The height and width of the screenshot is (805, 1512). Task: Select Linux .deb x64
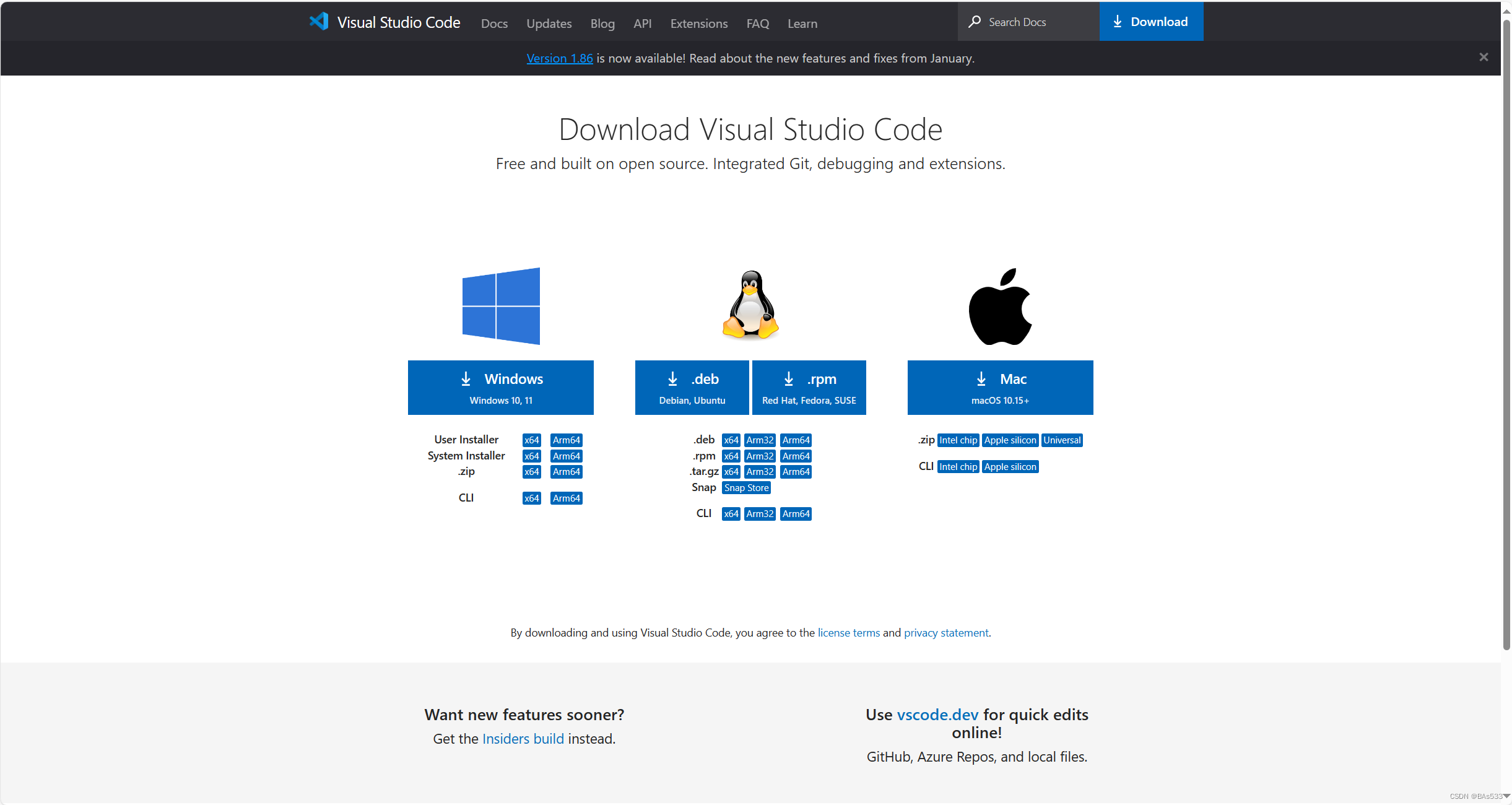731,440
